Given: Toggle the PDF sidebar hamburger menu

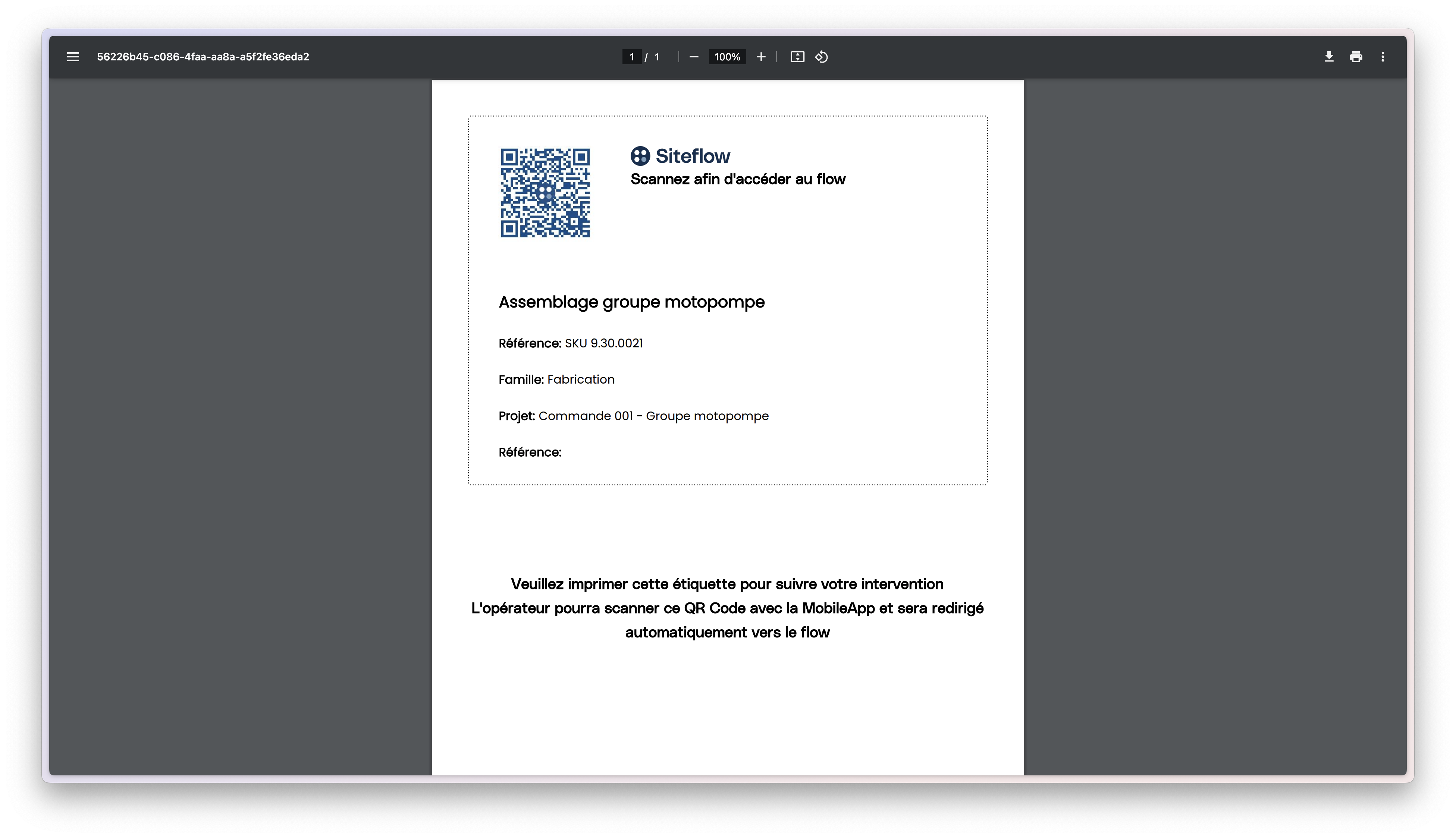Looking at the screenshot, I should pos(73,57).
